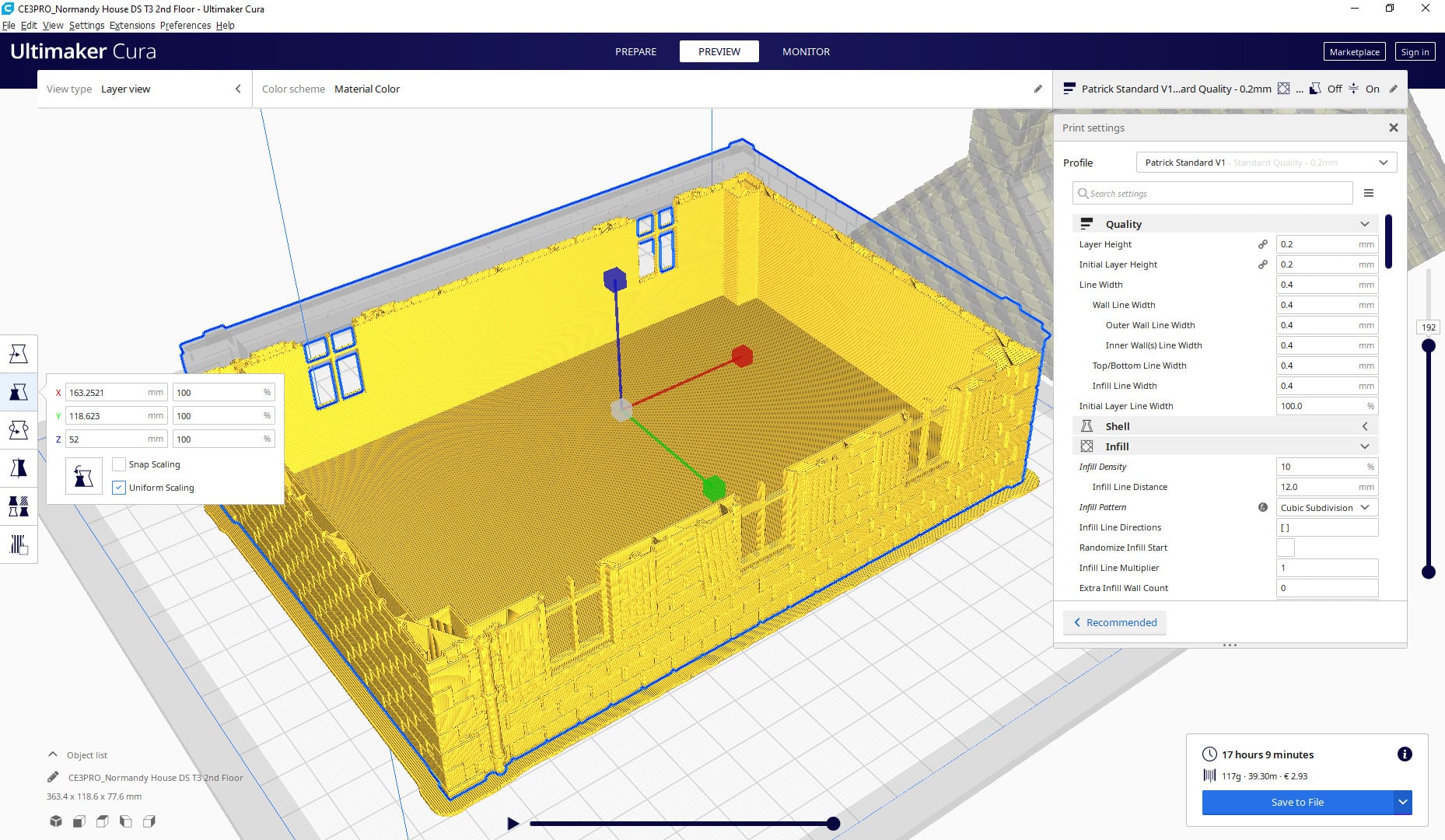Image resolution: width=1445 pixels, height=840 pixels.
Task: Select the Rotate tool in left toolbar
Action: 19,430
